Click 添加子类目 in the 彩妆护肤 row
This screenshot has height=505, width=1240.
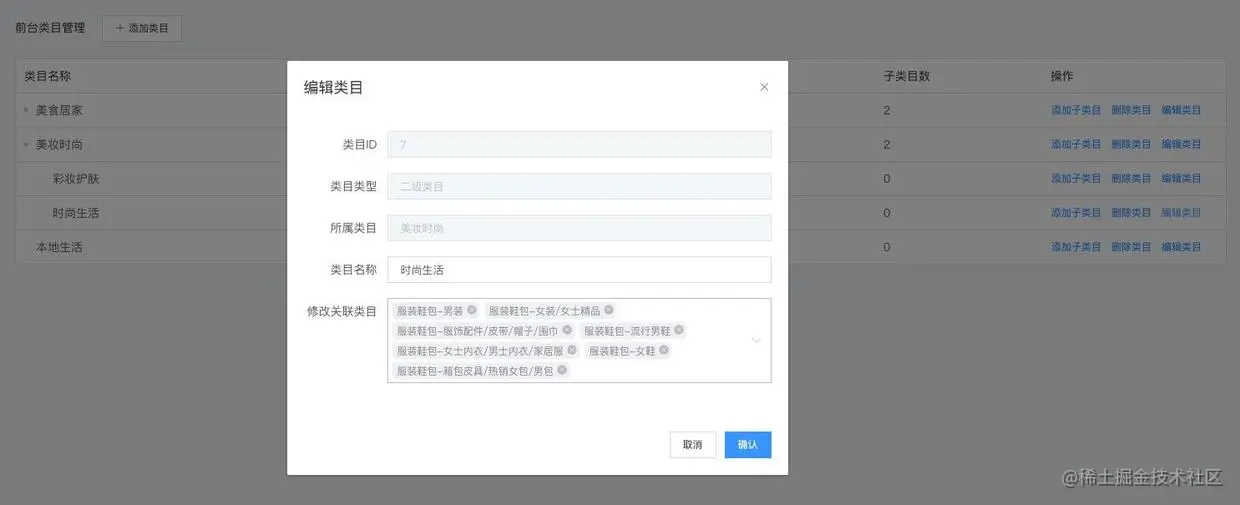coord(1076,178)
